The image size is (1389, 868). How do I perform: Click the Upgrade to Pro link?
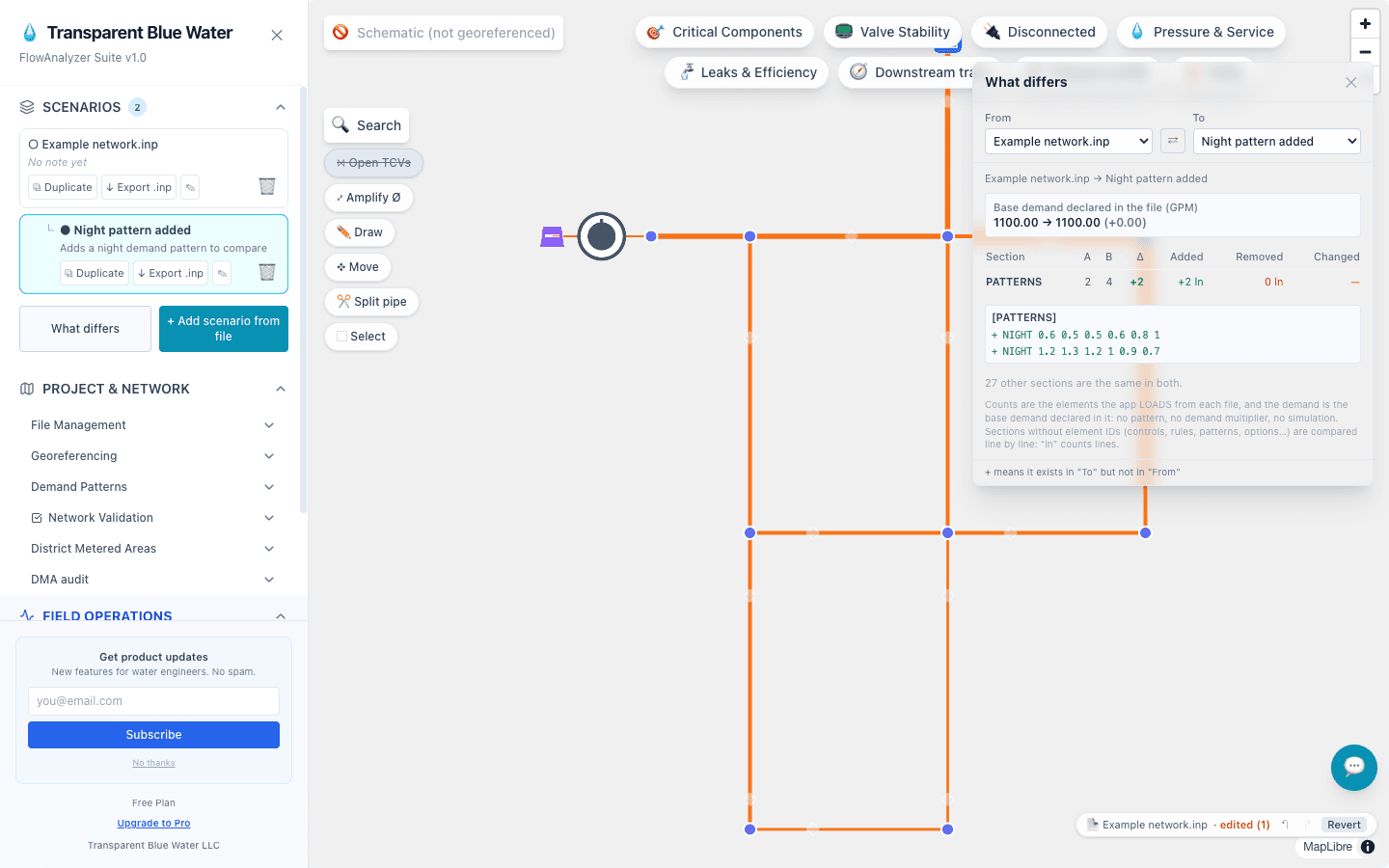[153, 824]
